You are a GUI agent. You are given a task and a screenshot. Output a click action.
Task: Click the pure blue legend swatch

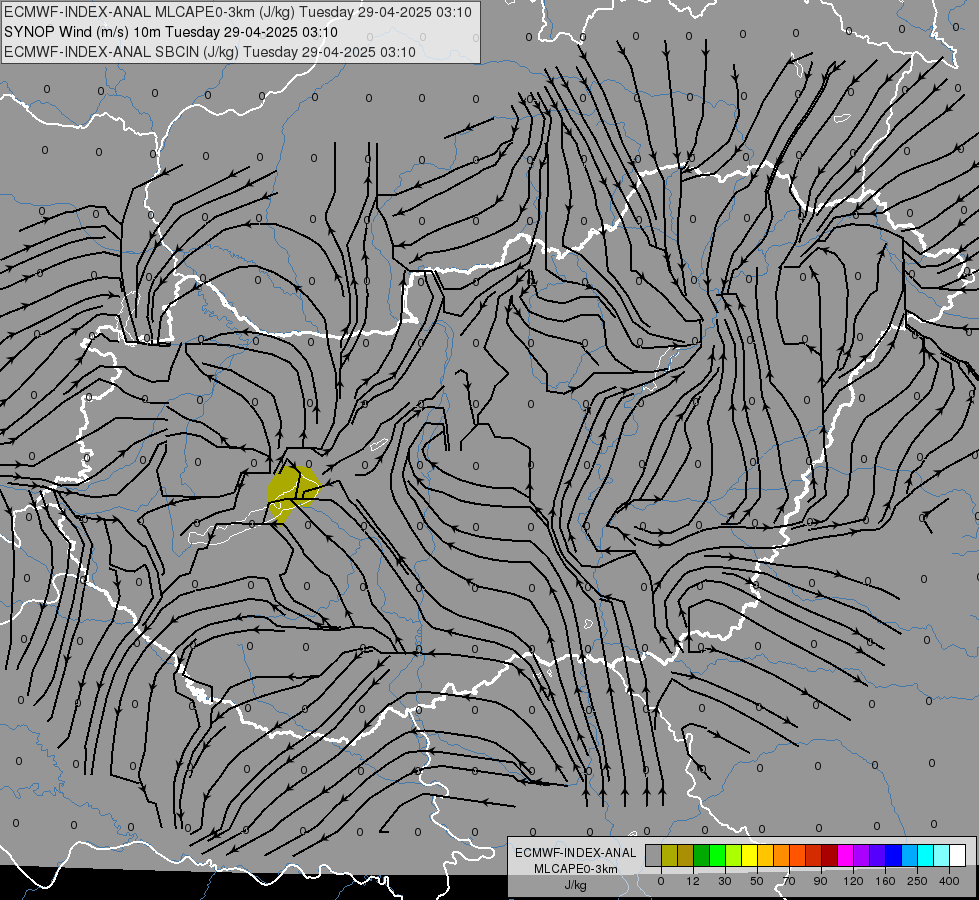894,855
